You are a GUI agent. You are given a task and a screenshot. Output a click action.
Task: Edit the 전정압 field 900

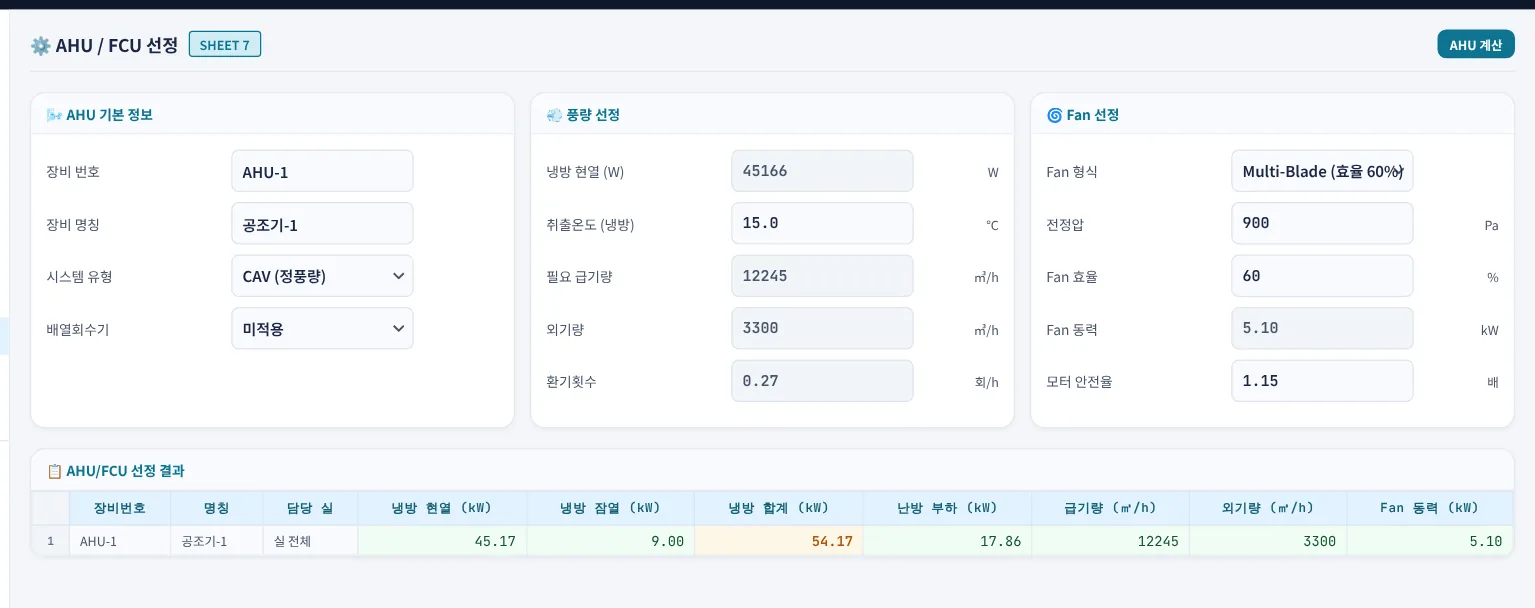(1322, 223)
